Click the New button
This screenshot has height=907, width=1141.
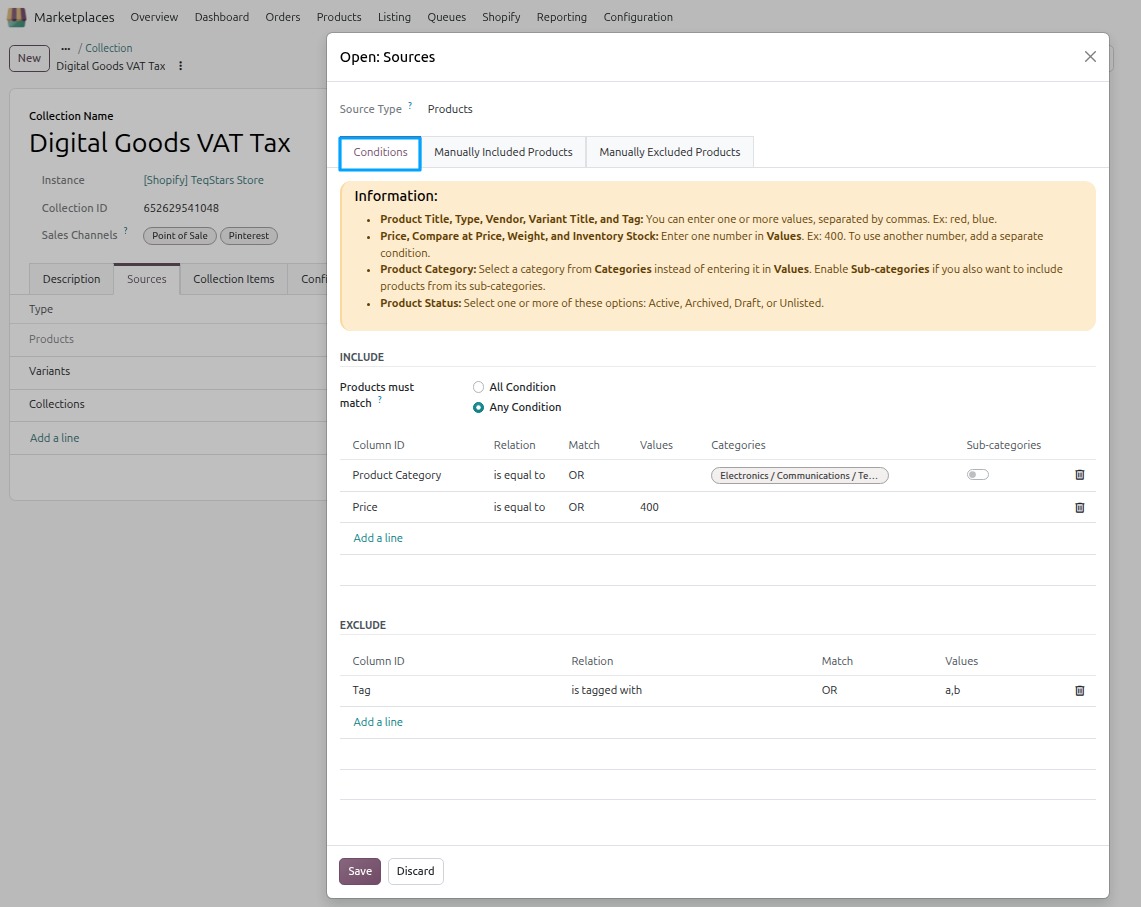[29, 58]
